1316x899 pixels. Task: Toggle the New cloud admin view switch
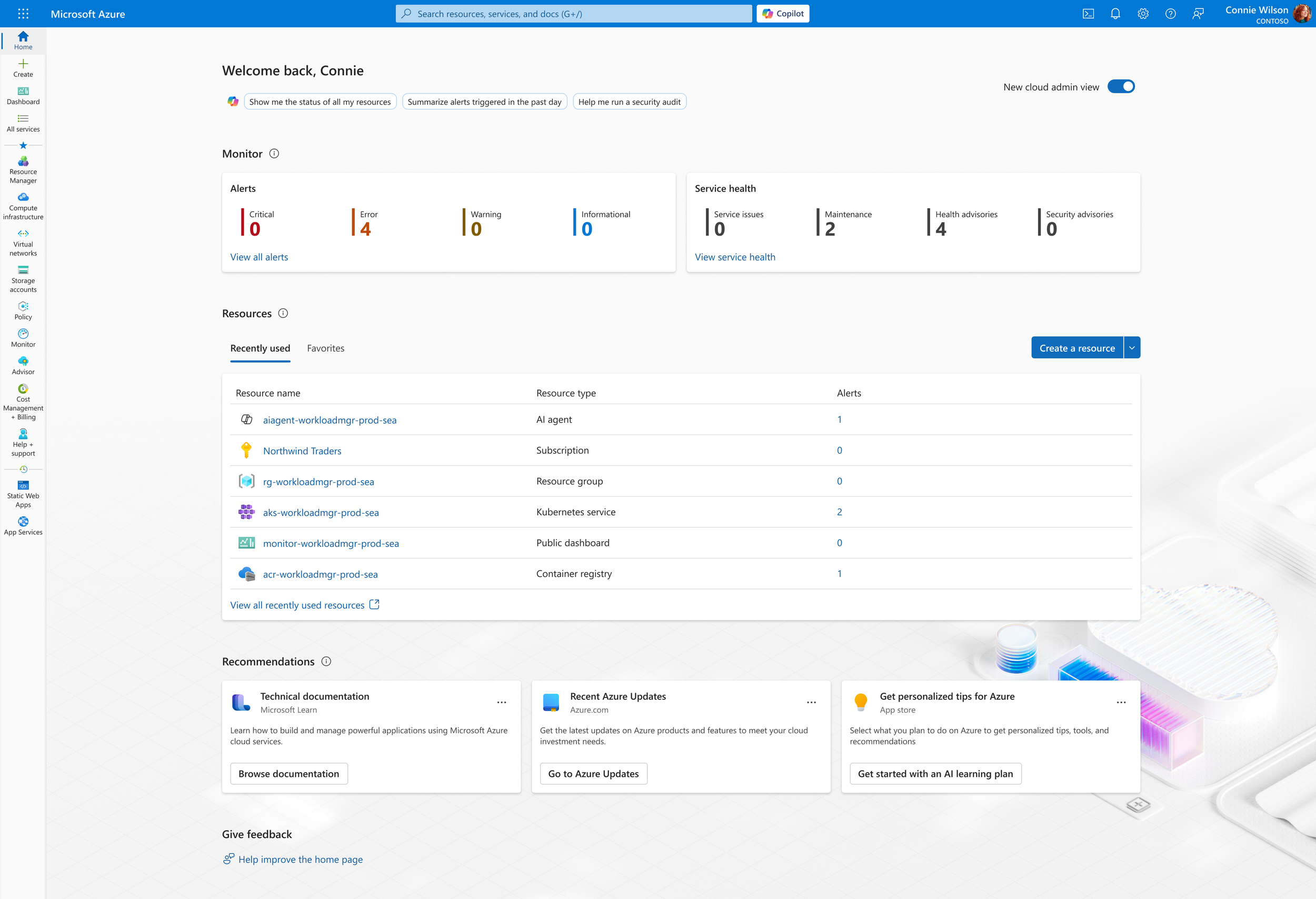(x=1121, y=87)
